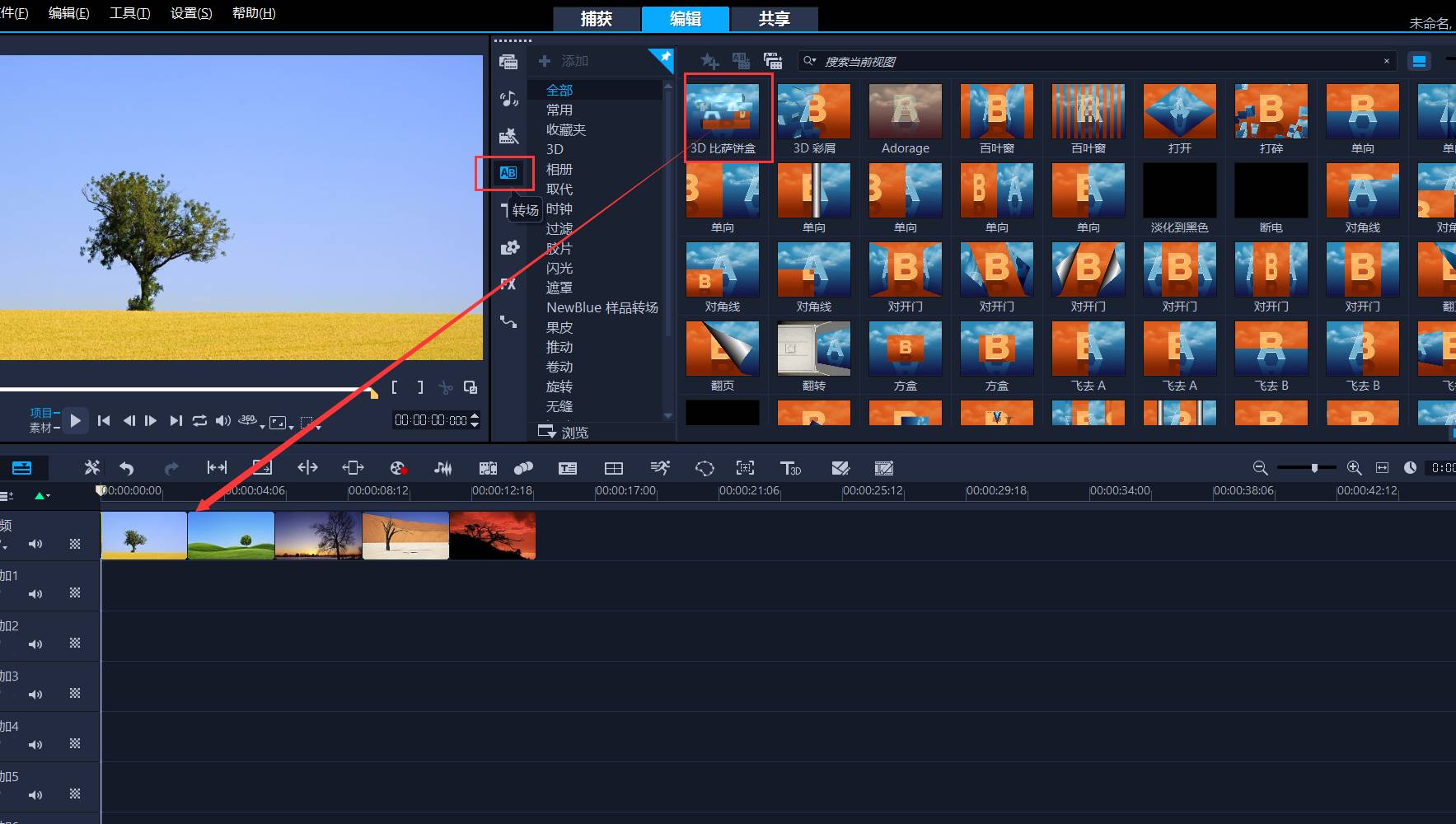Zoom in the timeline with magnifier plus

click(1354, 468)
